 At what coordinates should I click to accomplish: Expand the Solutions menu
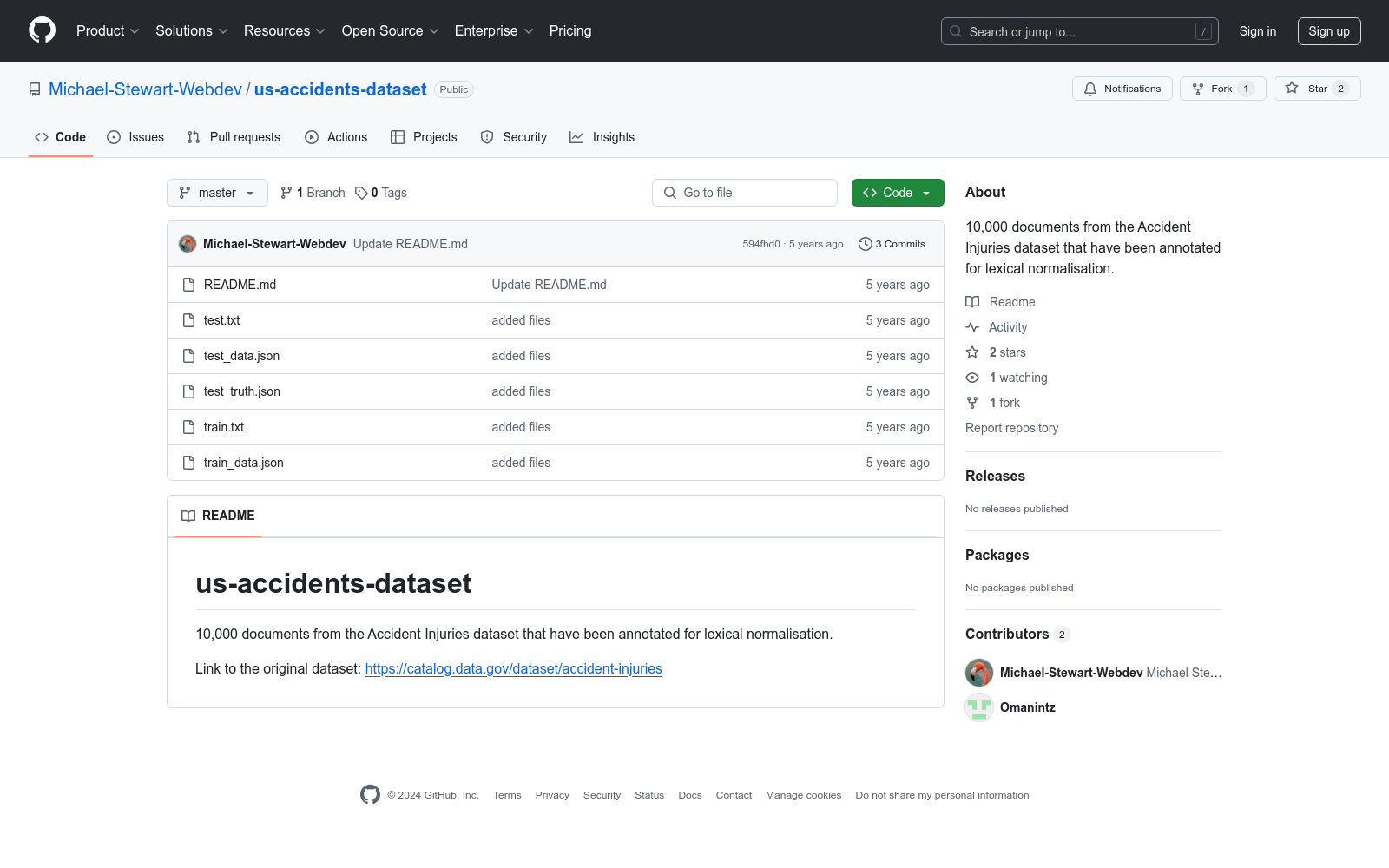click(x=192, y=30)
